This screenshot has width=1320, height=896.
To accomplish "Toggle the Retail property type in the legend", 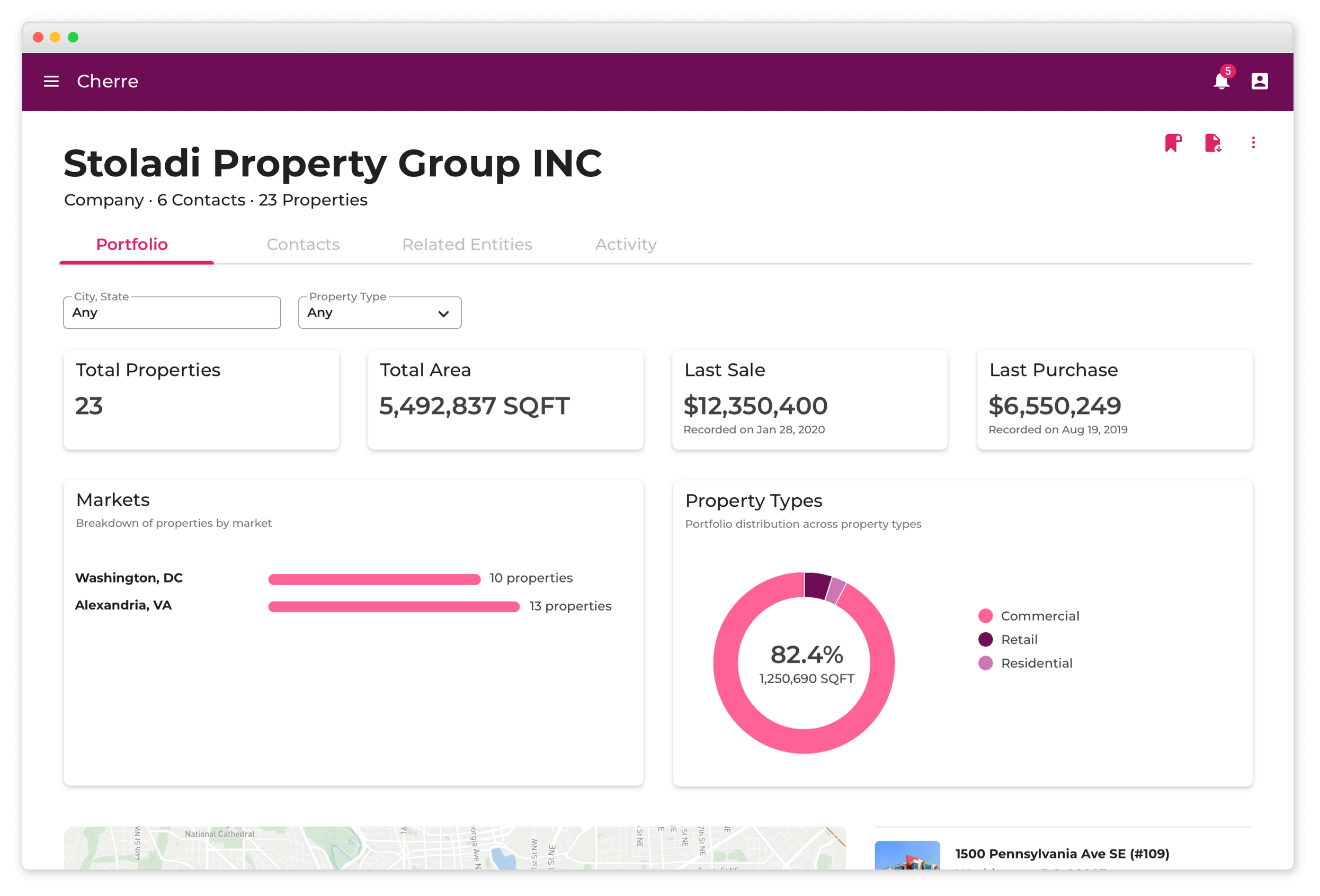I will [985, 639].
